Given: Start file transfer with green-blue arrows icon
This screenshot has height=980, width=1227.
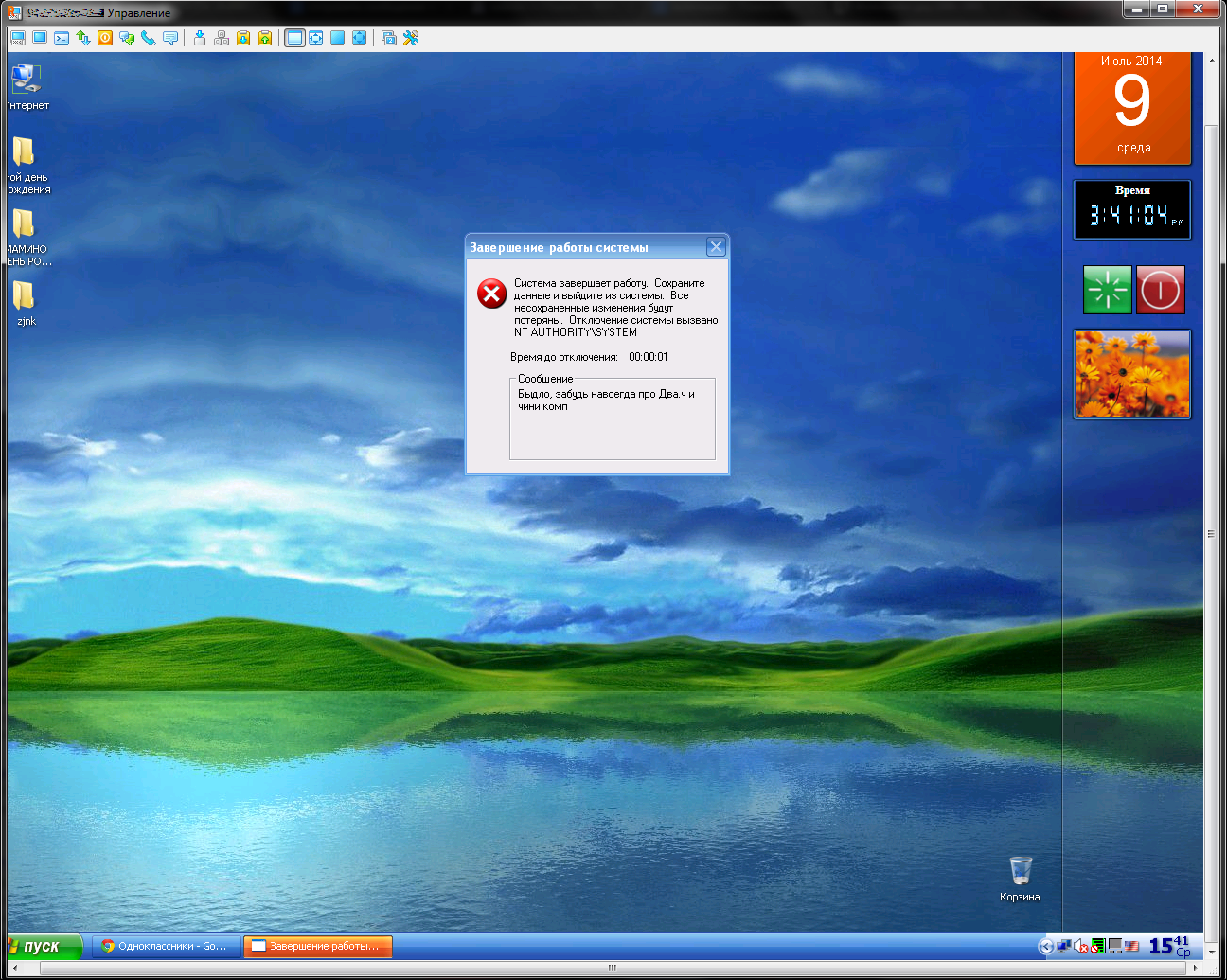Looking at the screenshot, I should click(x=83, y=38).
